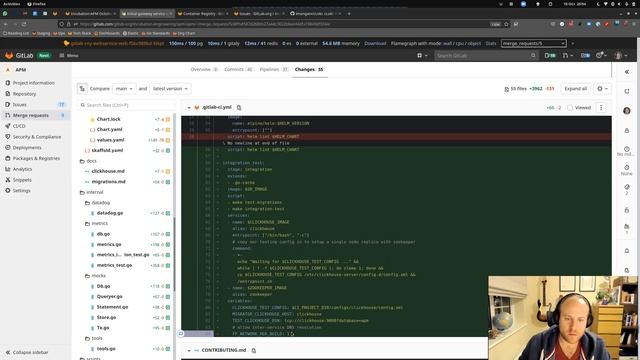This screenshot has height=360, width=640.
Task: Open the hamburger Menu in the top bar
Action: pyautogui.click(x=69, y=56)
